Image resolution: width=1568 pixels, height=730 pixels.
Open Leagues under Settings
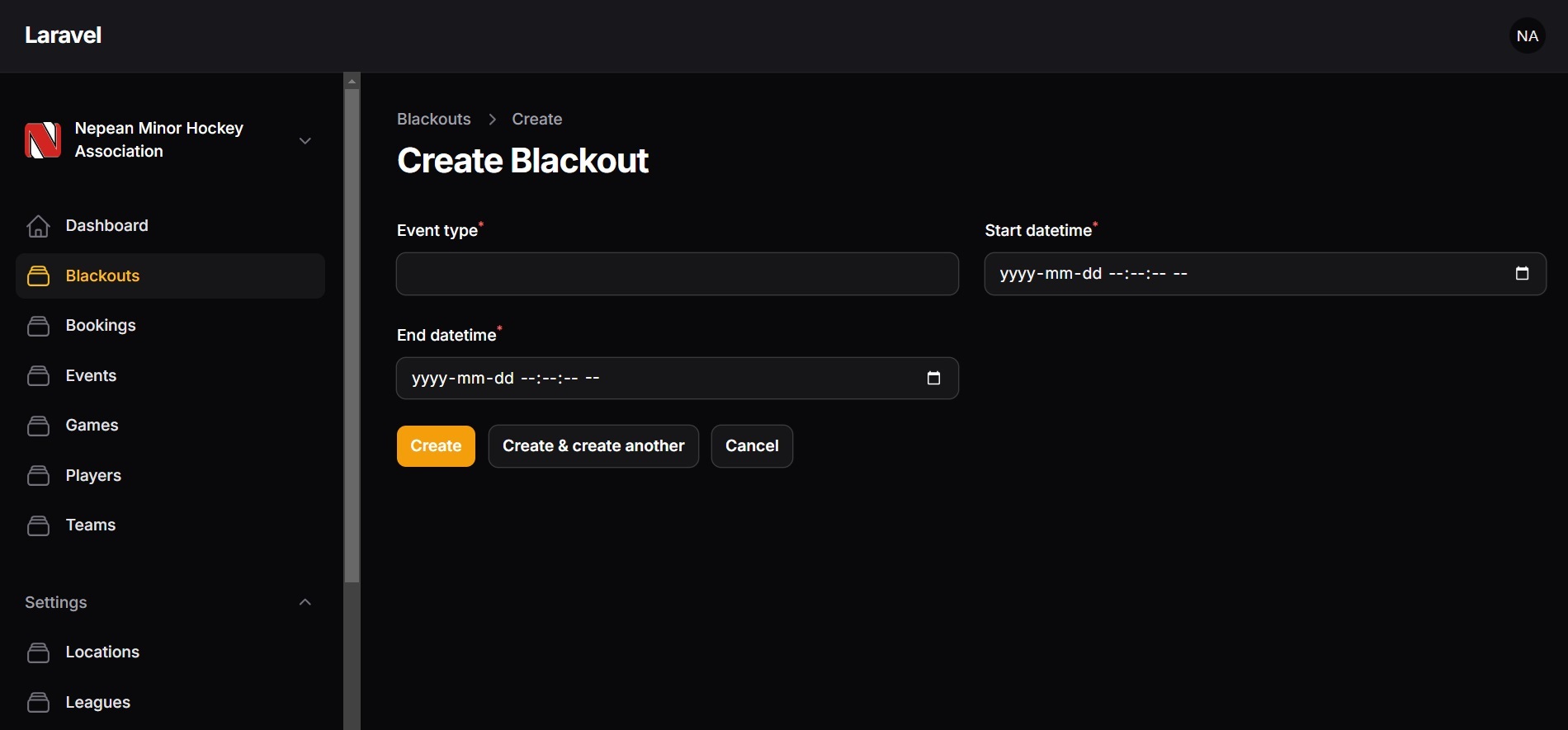click(97, 703)
